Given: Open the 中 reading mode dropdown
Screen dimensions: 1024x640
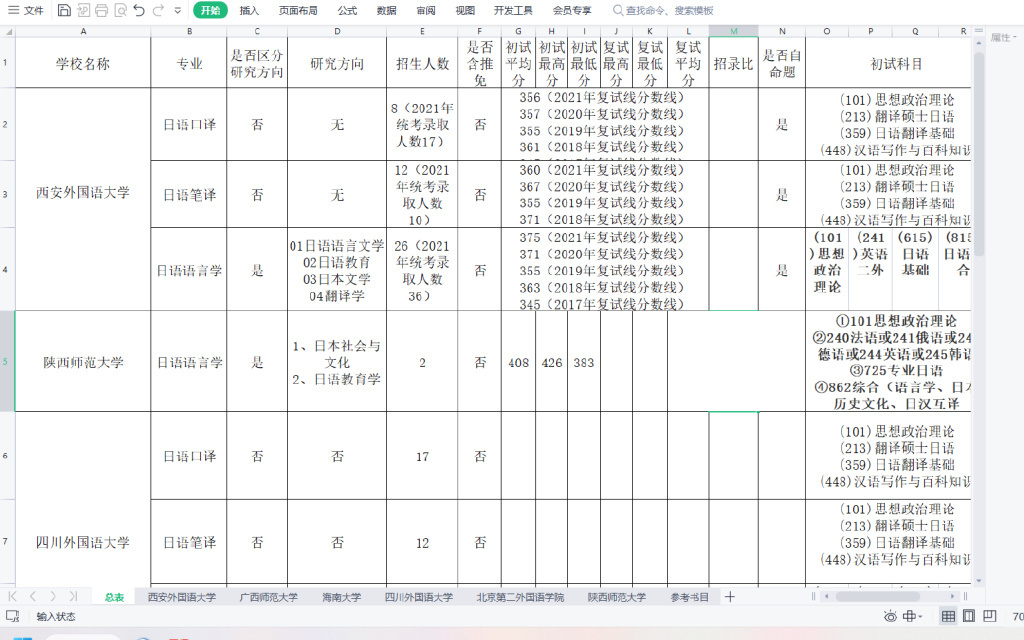Looking at the screenshot, I should [x=912, y=616].
